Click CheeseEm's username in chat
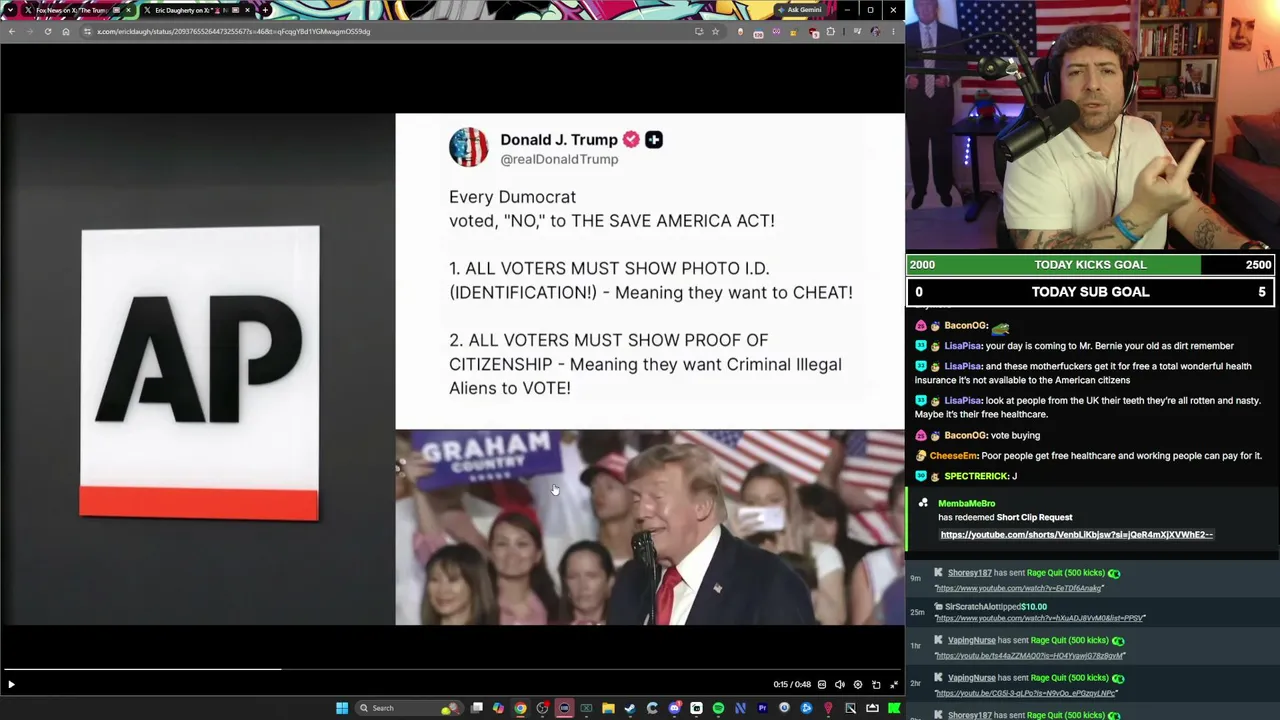Screen dimensions: 1280x720 [952, 456]
